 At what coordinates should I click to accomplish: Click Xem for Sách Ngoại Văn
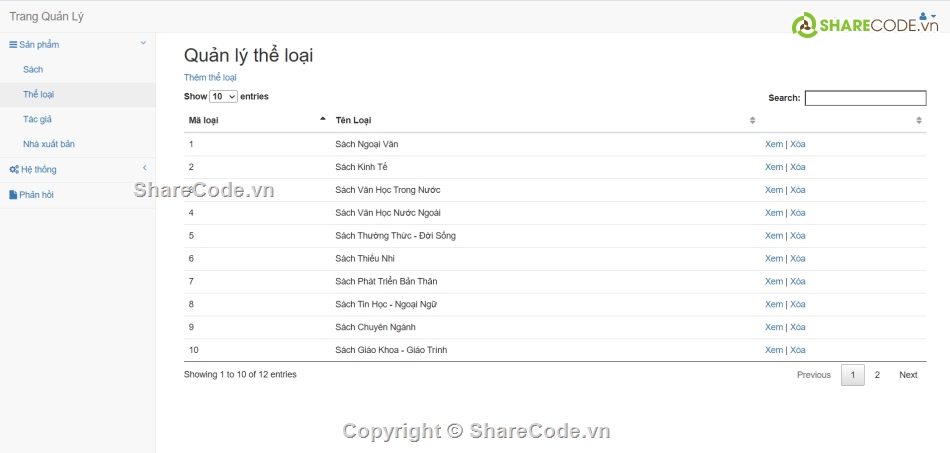click(x=774, y=144)
